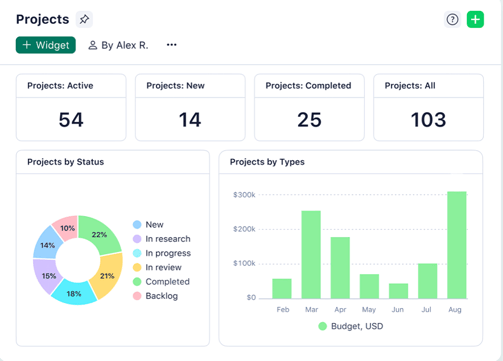The image size is (503, 361).
Task: Open the help question mark icon
Action: pos(452,19)
